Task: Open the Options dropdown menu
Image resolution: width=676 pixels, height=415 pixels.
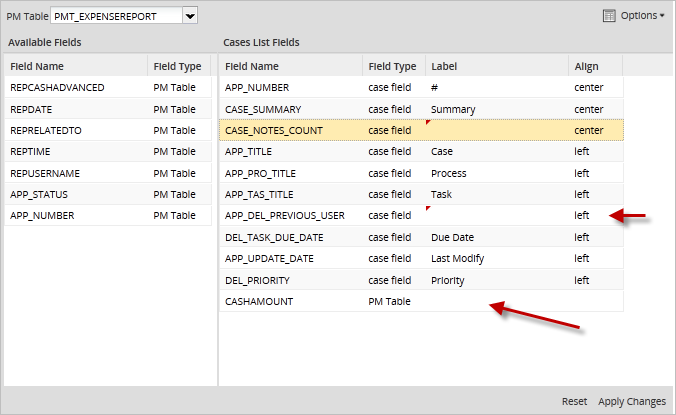Action: pos(641,15)
